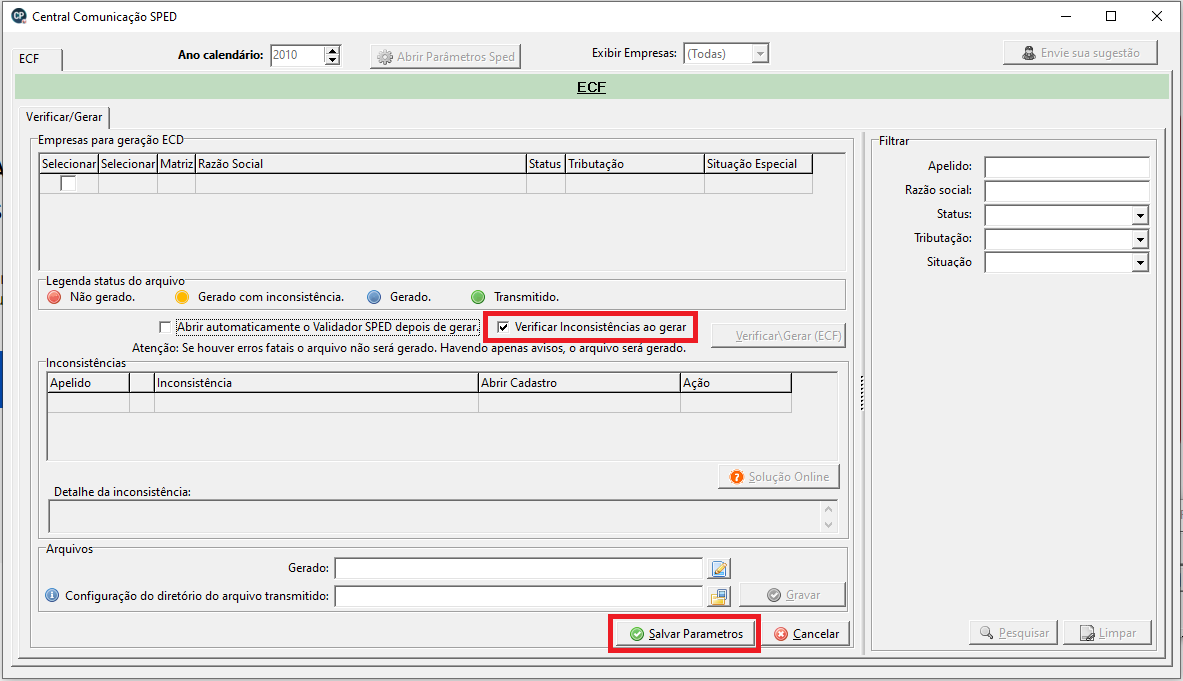This screenshot has height=681, width=1183.
Task: Click the Apelido column header in Inconsistências grid
Action: [88, 383]
